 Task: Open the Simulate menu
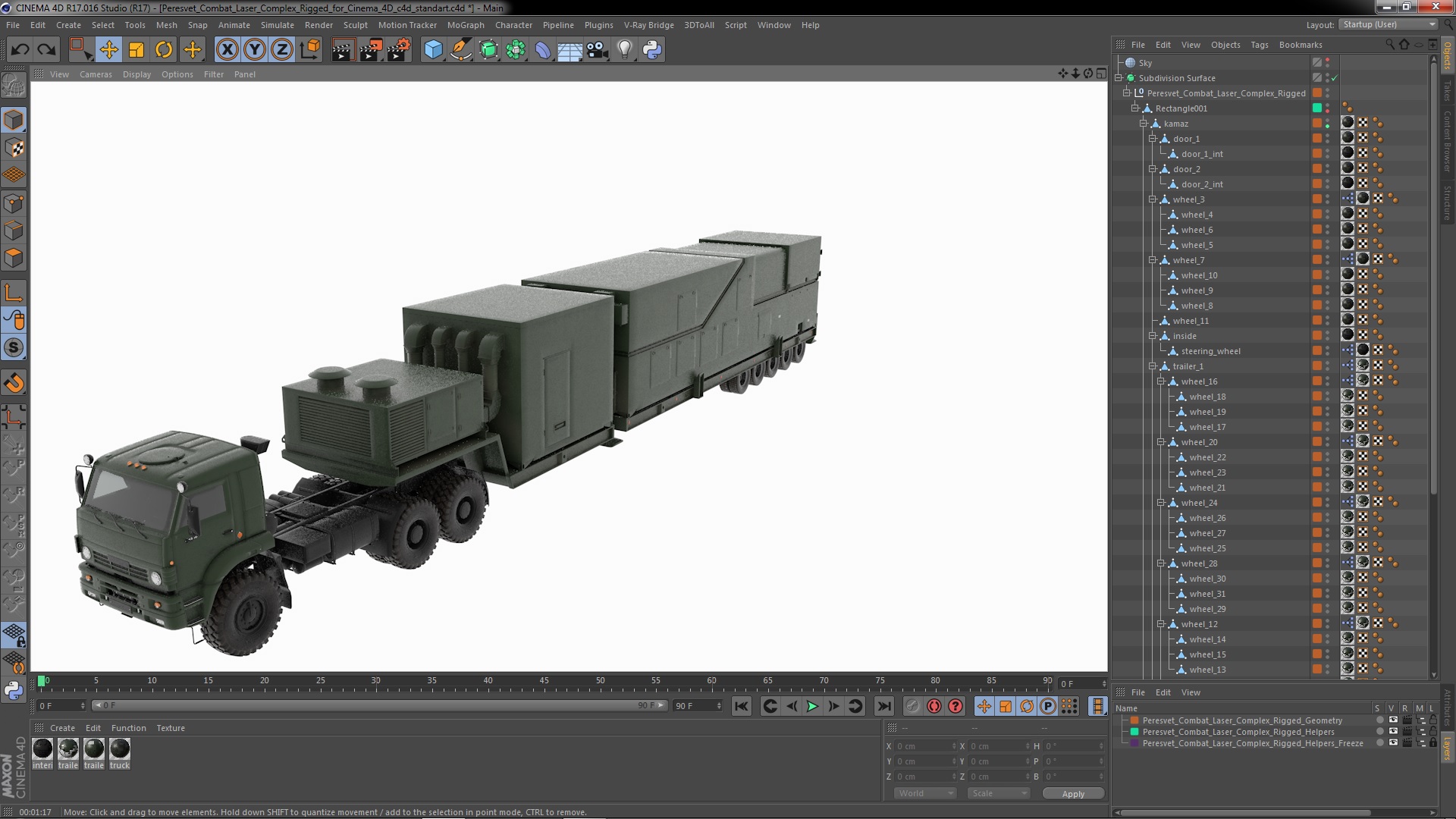click(x=278, y=25)
